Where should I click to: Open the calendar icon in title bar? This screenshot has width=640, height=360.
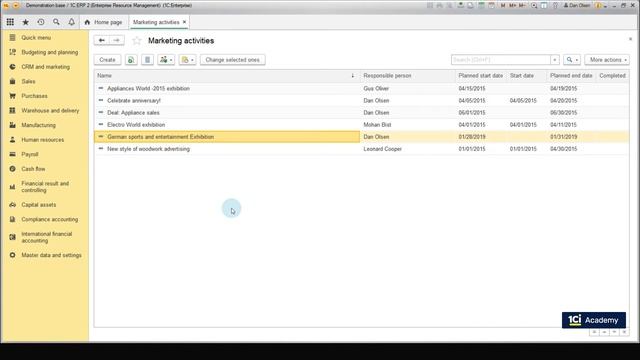491,5
